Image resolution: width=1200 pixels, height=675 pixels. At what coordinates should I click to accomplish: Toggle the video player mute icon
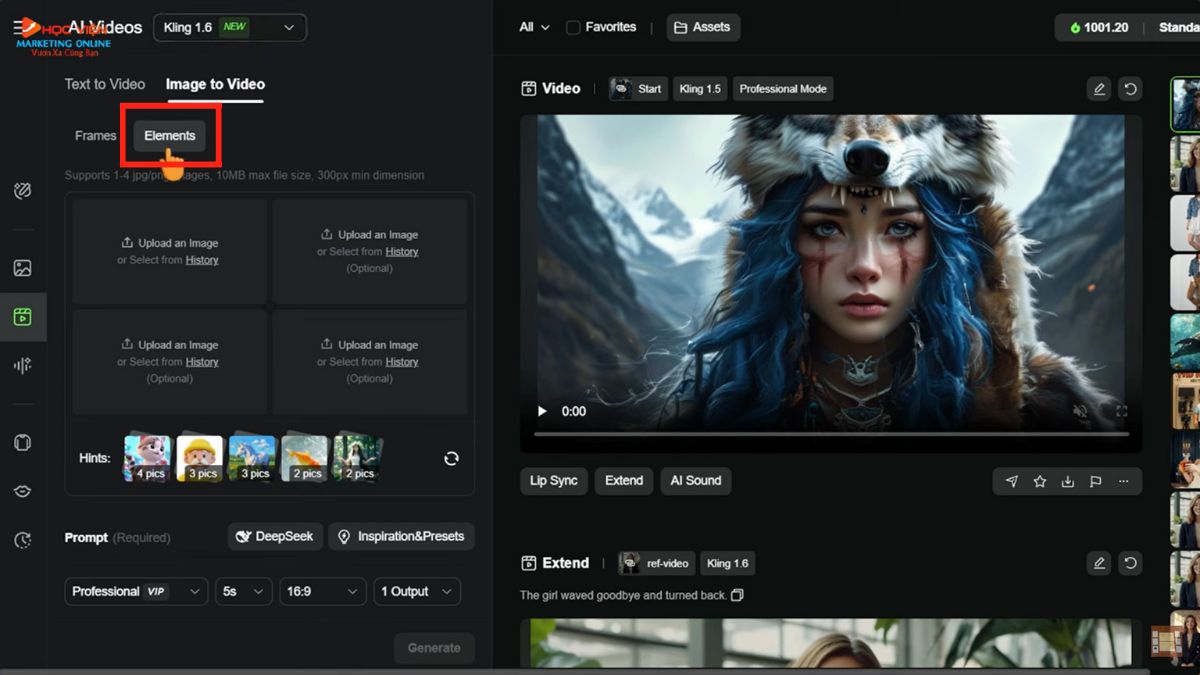(x=1080, y=411)
